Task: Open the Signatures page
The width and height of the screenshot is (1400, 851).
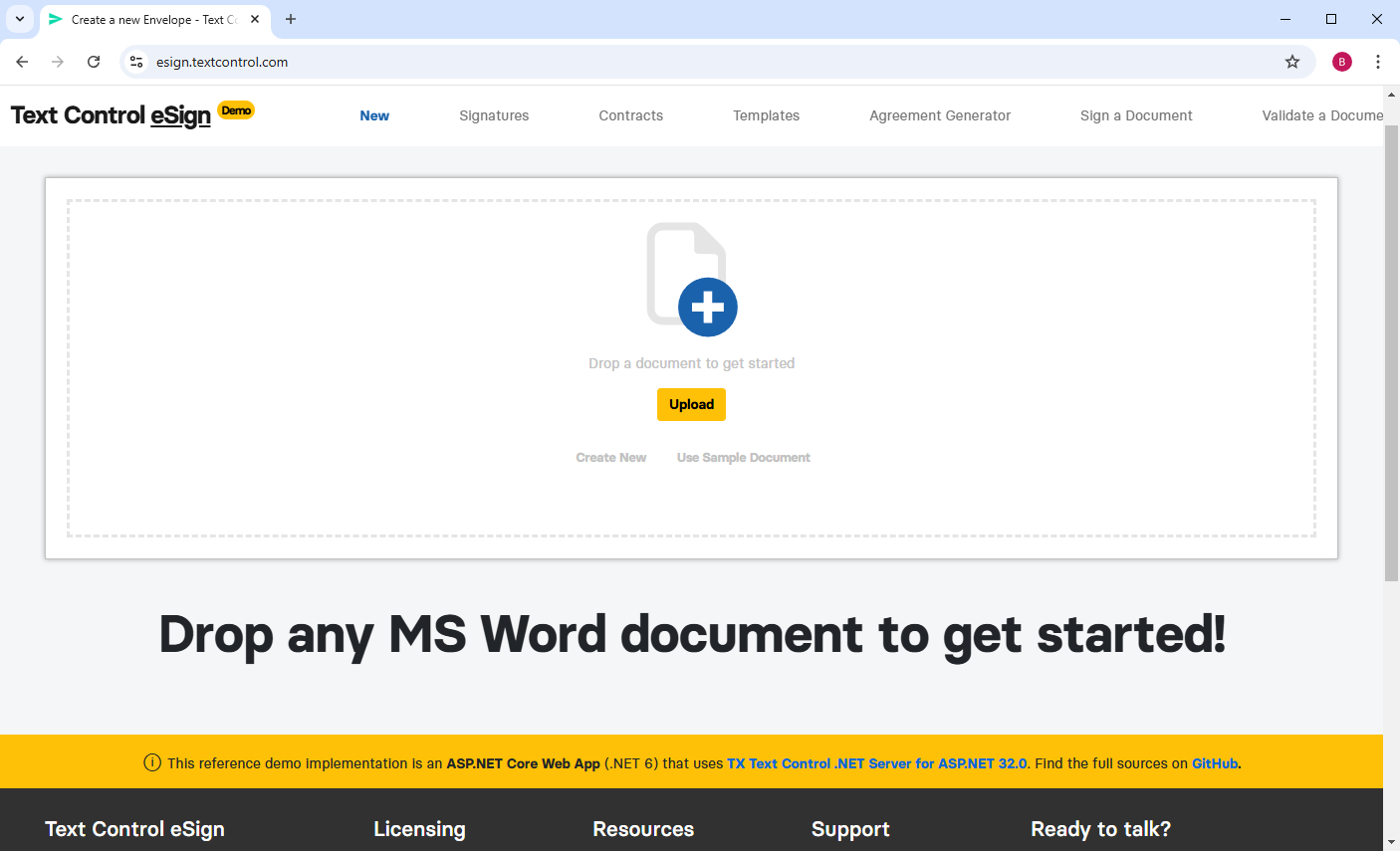Action: tap(494, 115)
